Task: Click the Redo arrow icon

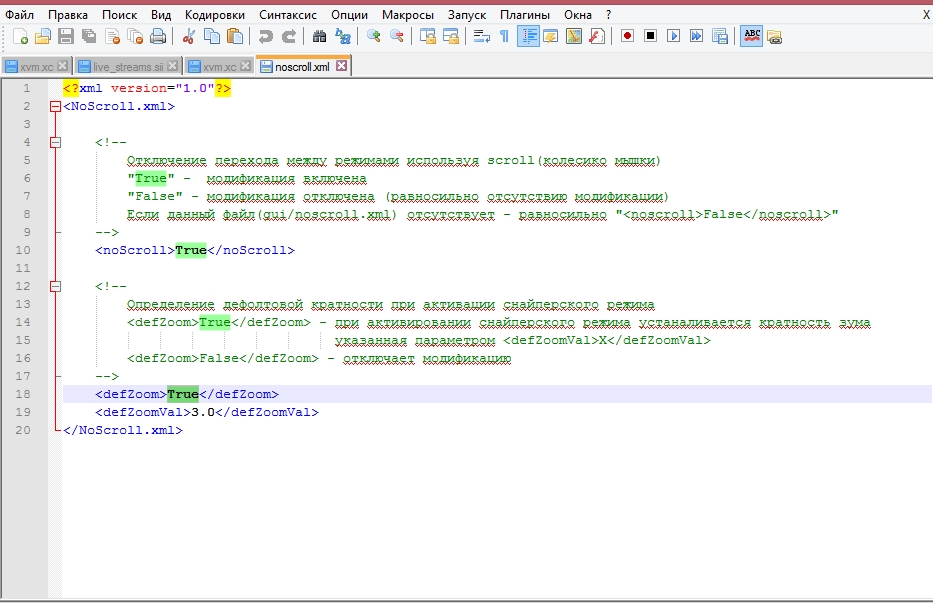Action: click(289, 37)
